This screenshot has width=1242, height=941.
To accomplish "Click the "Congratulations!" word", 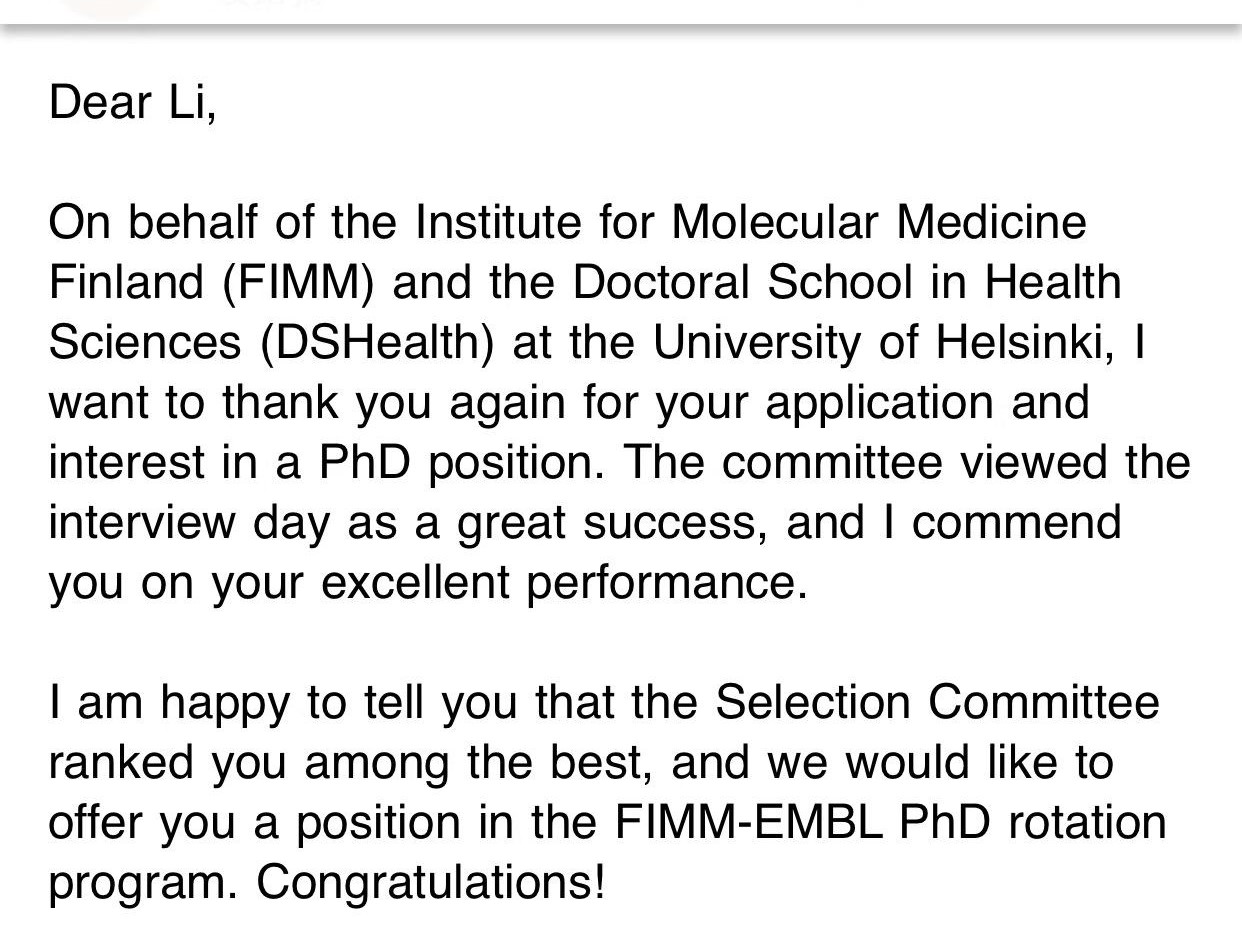I will (x=431, y=884).
